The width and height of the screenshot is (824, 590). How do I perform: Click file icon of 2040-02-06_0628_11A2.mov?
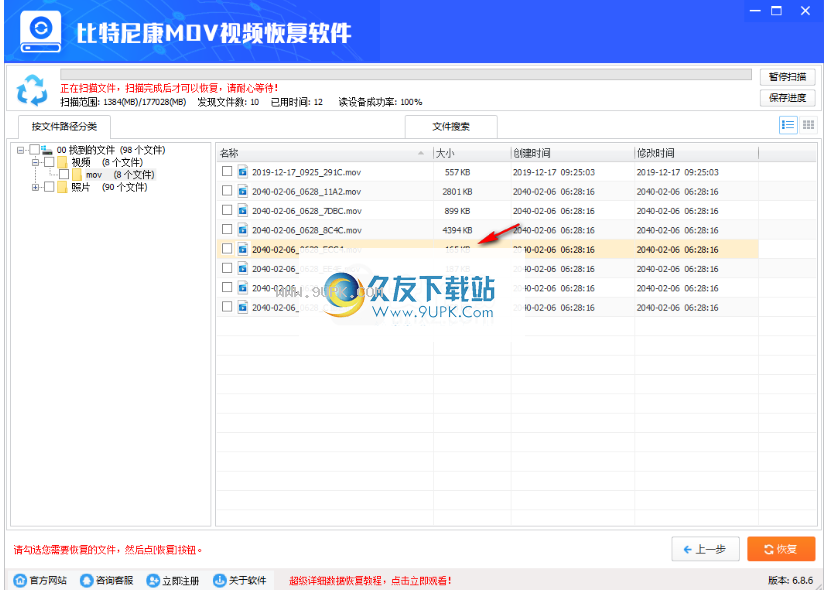[242, 191]
